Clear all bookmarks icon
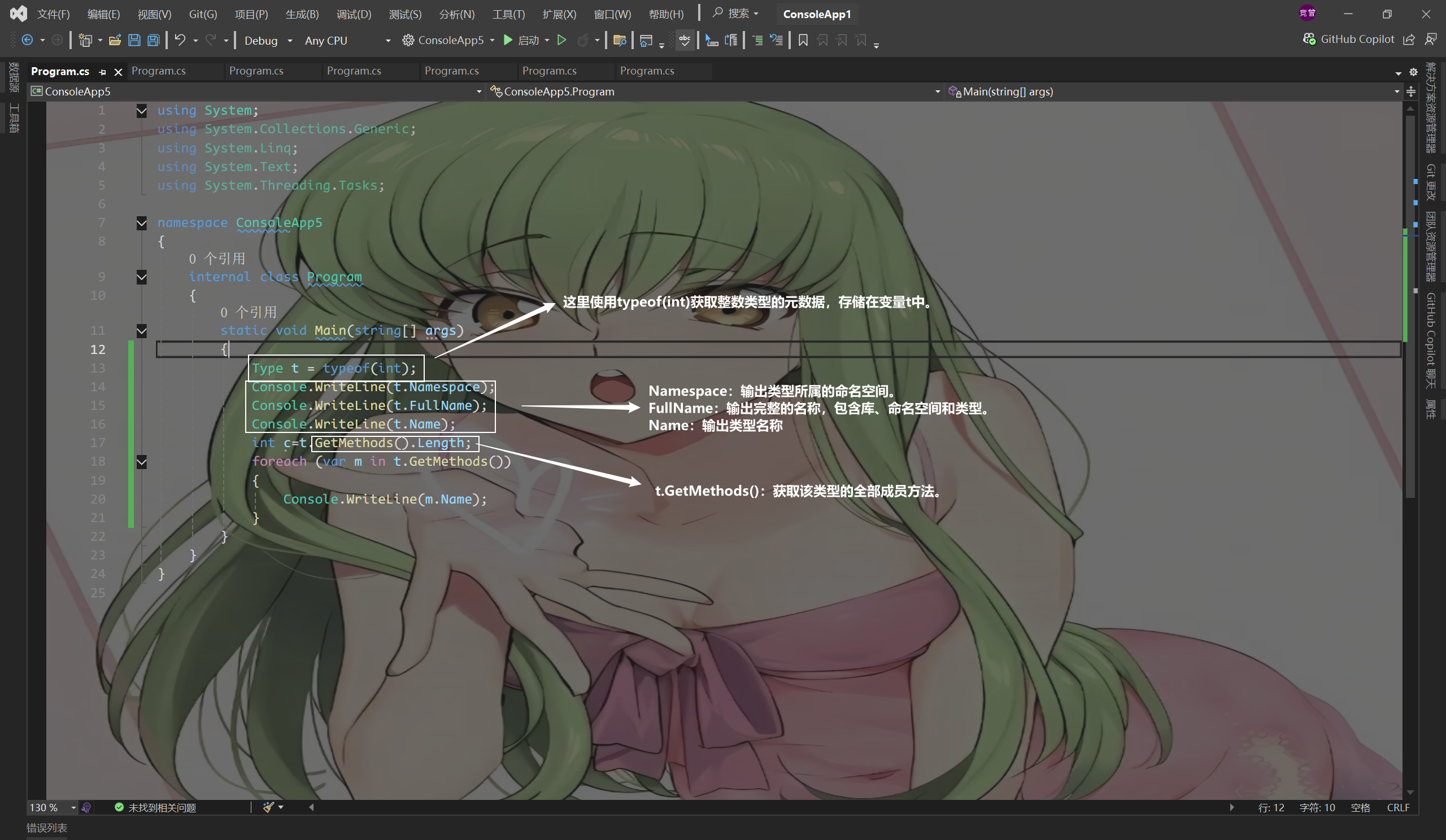1446x840 pixels. point(861,40)
